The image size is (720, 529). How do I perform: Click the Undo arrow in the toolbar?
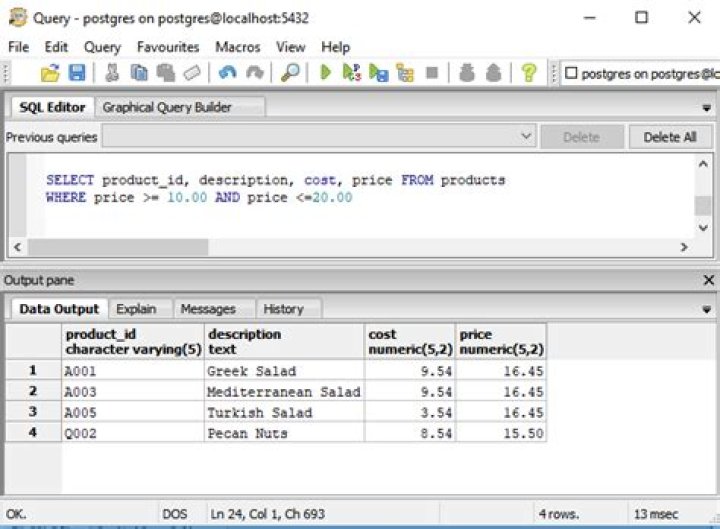(227, 73)
